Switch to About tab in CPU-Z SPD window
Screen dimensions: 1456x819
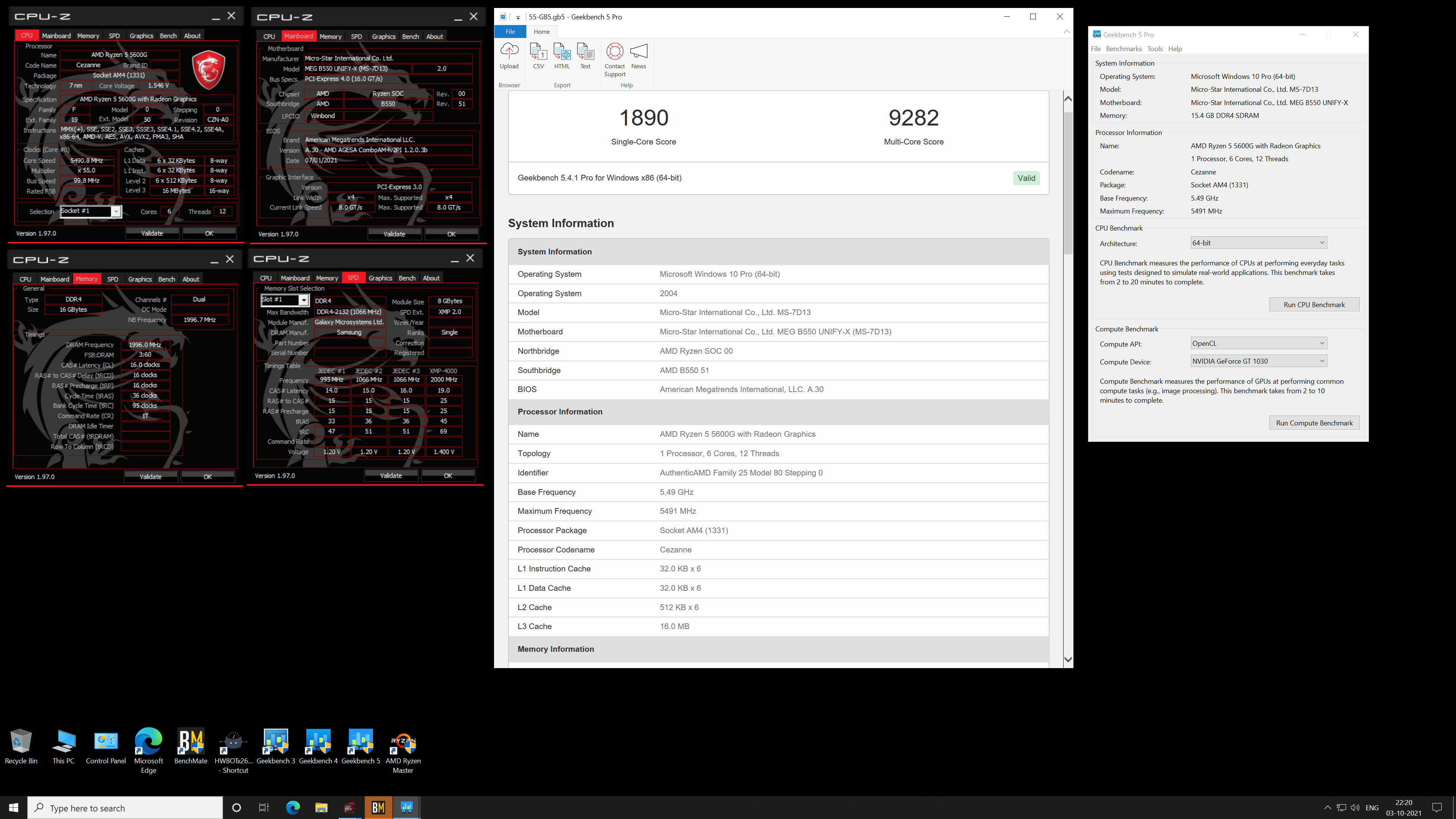(431, 278)
